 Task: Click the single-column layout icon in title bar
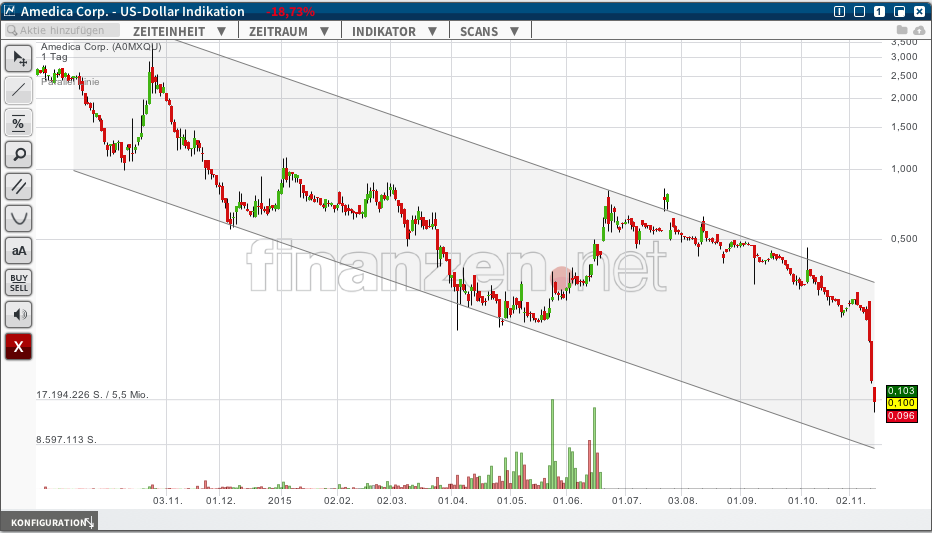click(839, 11)
